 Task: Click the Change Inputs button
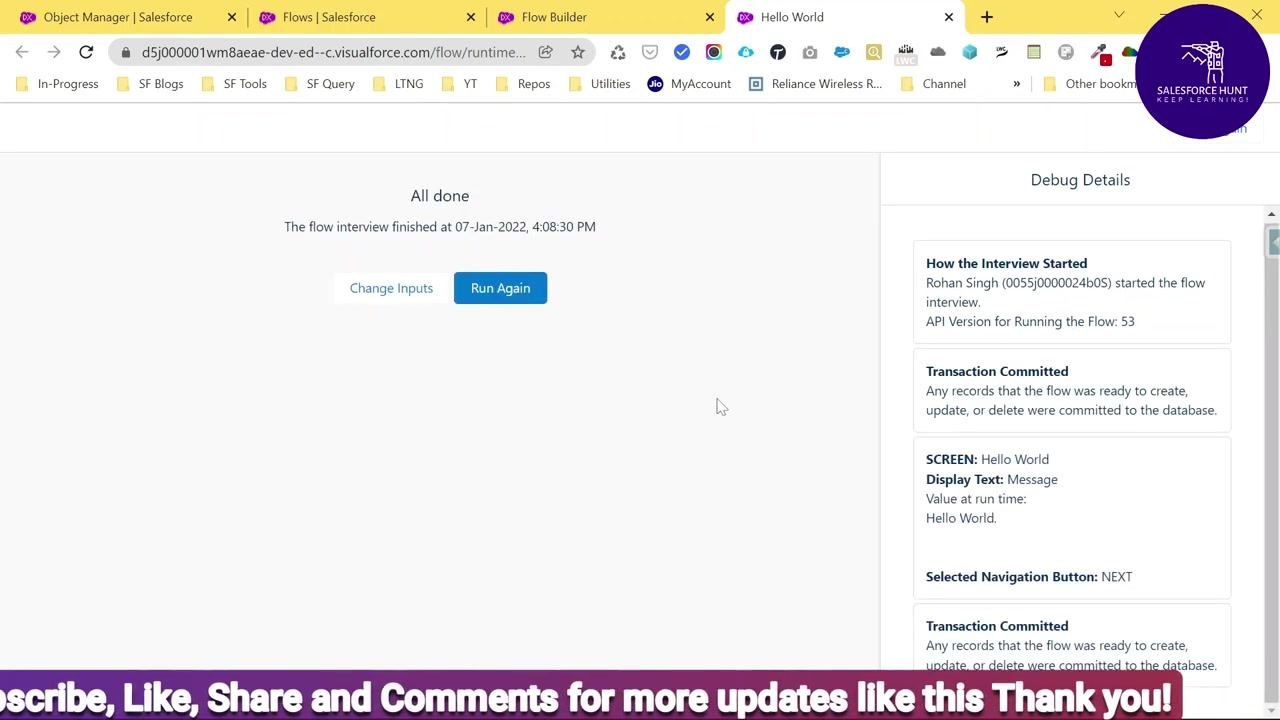(x=391, y=288)
